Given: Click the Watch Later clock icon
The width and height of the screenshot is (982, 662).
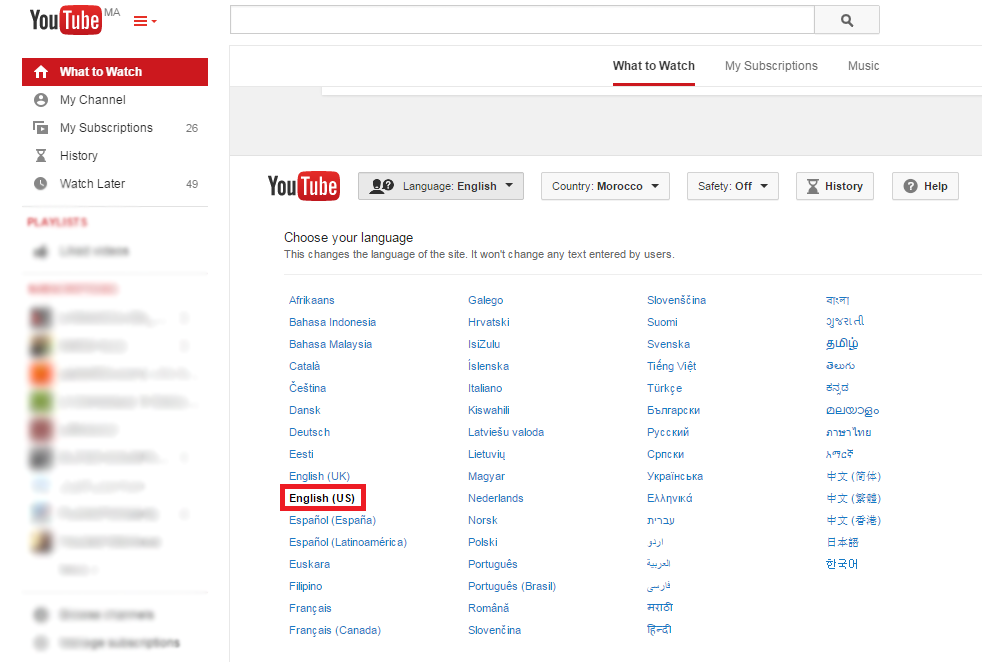Looking at the screenshot, I should [41, 184].
